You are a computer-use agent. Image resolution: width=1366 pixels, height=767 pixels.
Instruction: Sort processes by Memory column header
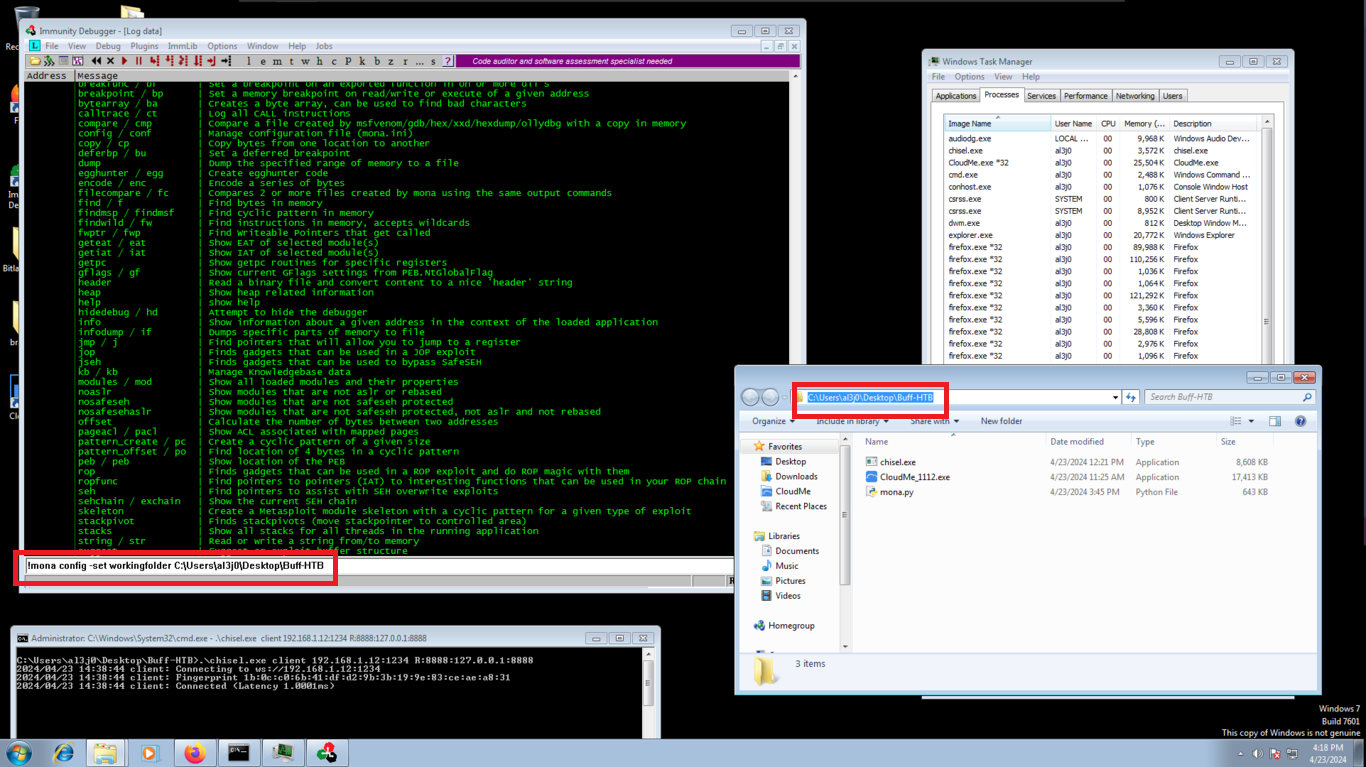tap(1144, 123)
